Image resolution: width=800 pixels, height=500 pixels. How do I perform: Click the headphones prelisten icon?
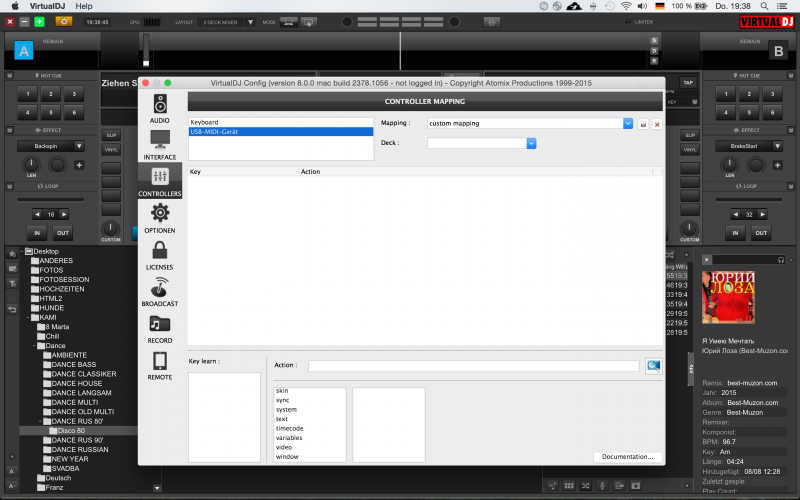(x=781, y=260)
